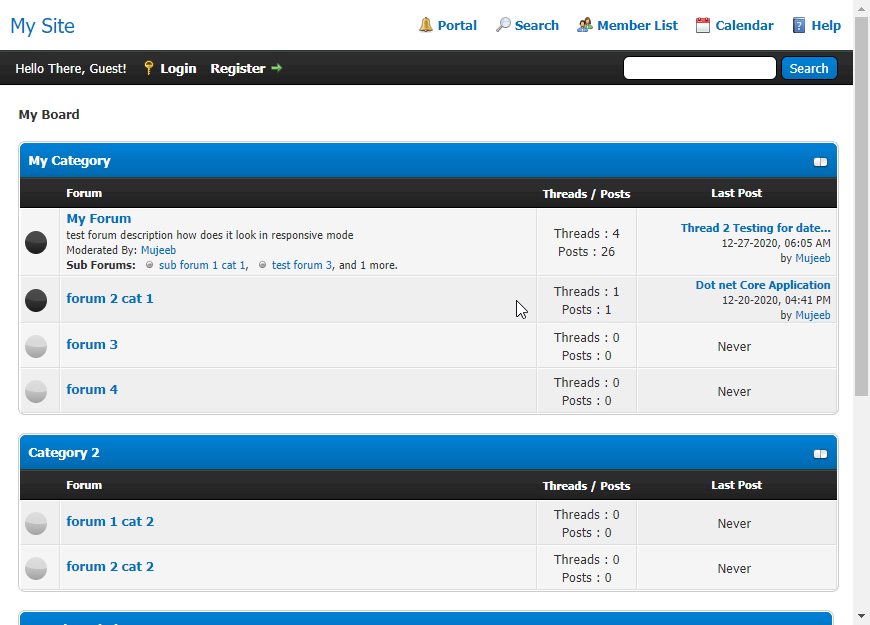This screenshot has width=870, height=625.
Task: Open the forum 3 link
Action: coord(92,344)
